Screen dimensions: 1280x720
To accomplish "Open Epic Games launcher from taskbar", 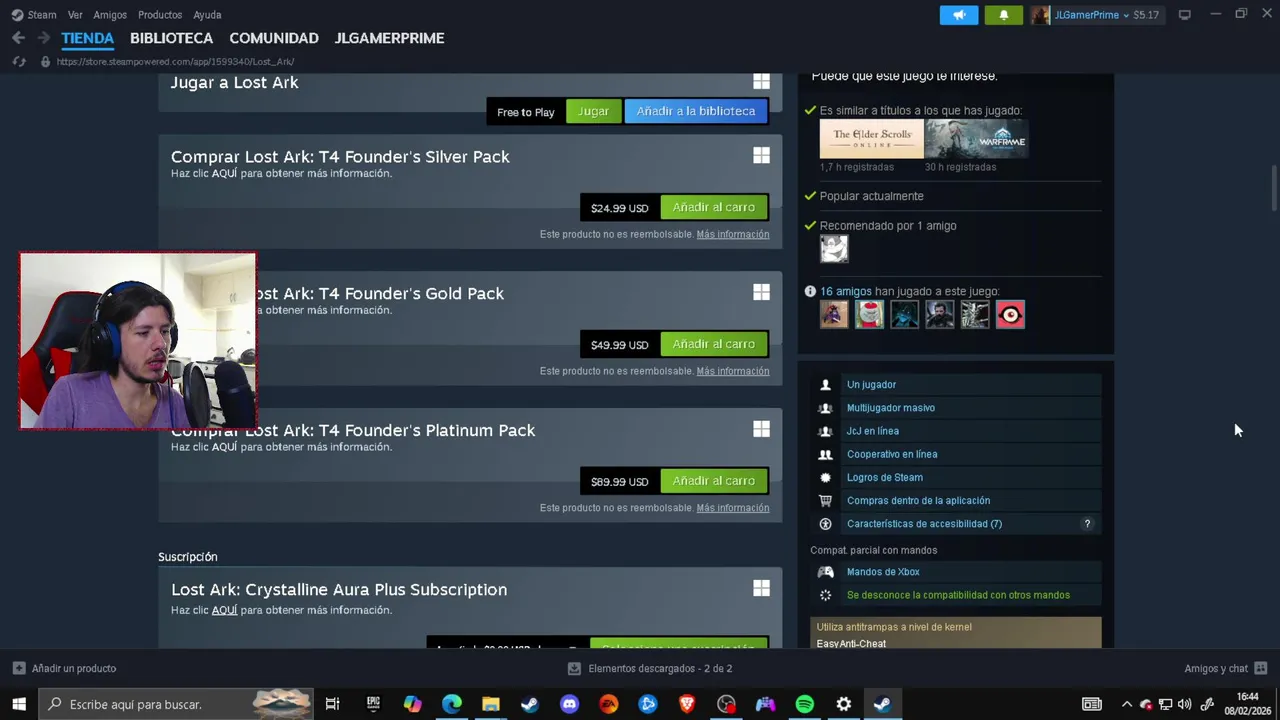I will 373,704.
